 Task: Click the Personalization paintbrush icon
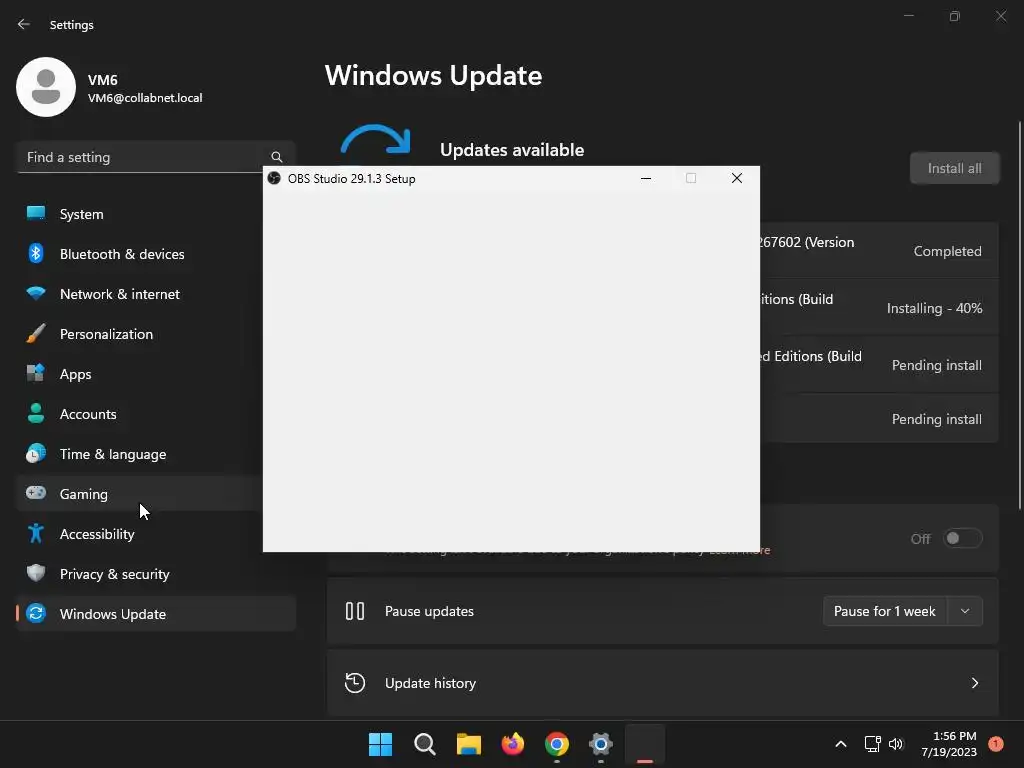[x=36, y=334]
